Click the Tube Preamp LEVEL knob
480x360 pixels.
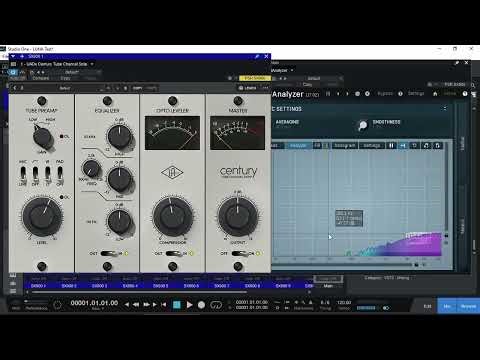(42, 217)
